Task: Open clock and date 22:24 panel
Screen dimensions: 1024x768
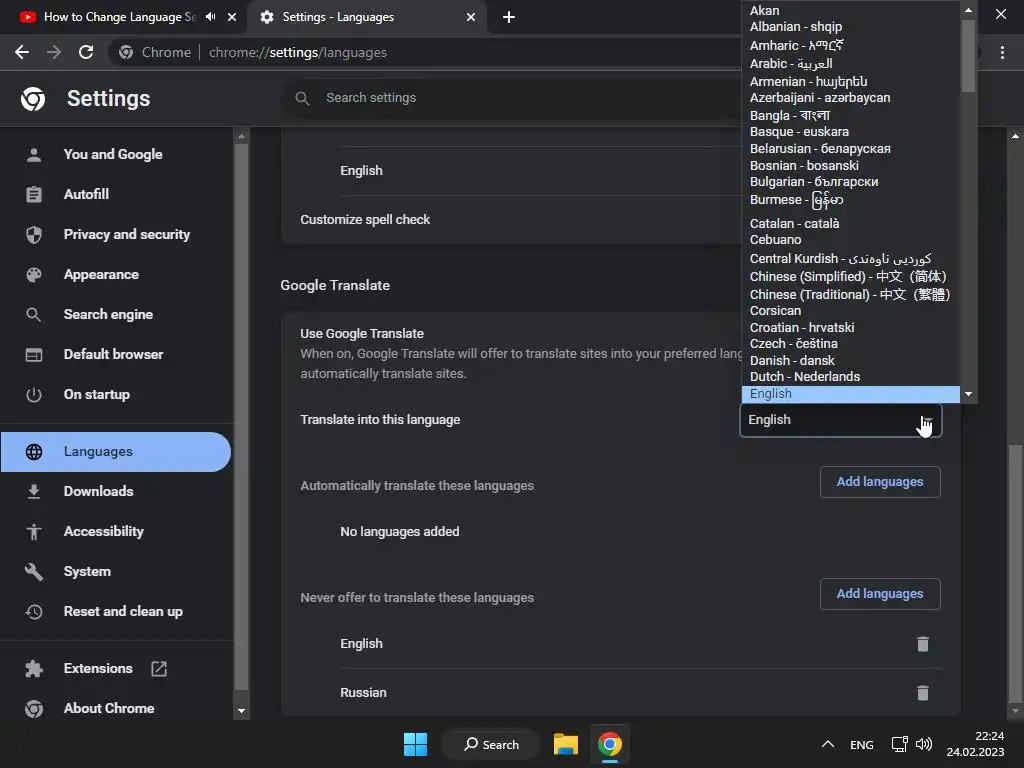Action: coord(976,744)
